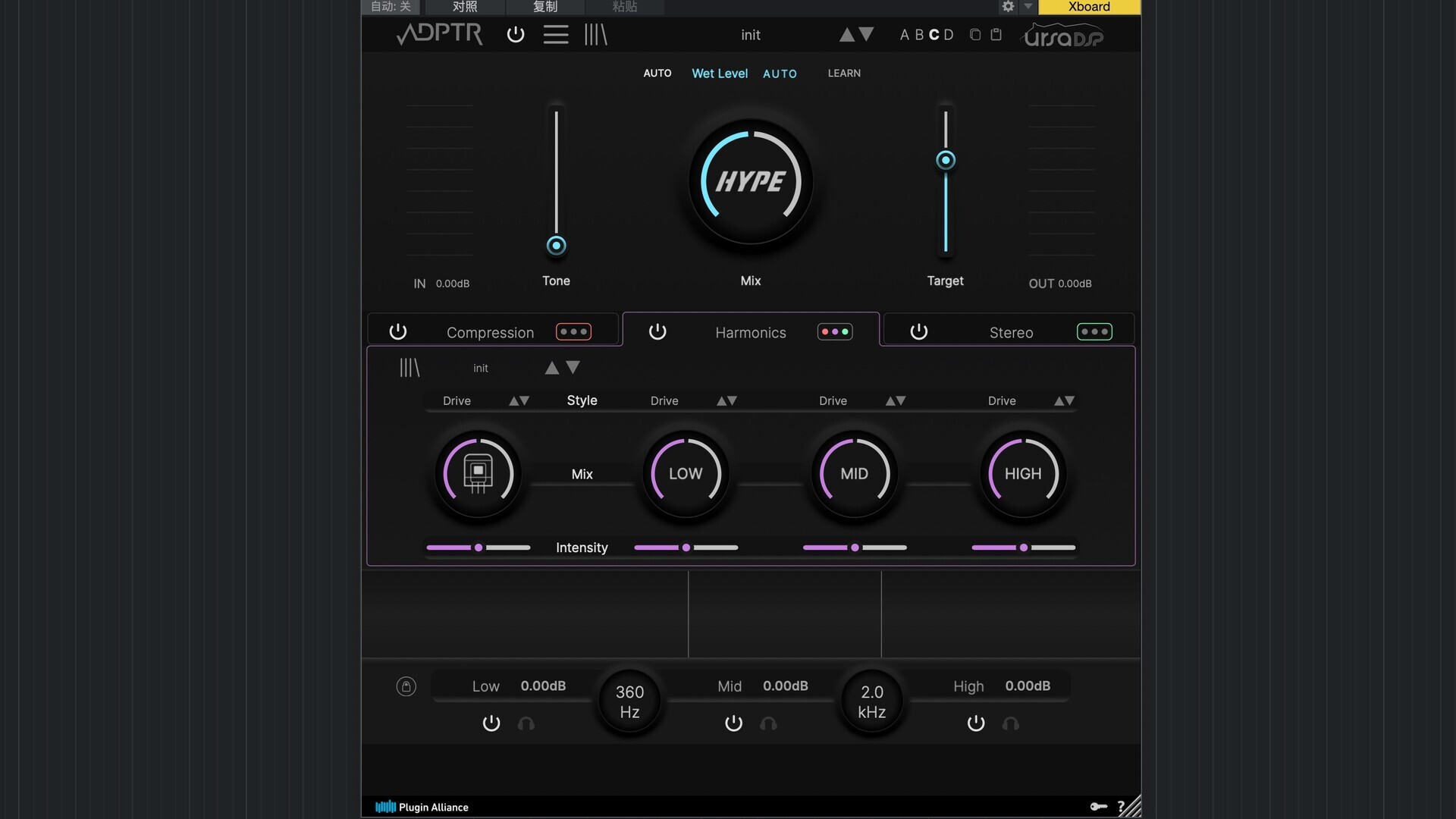Select next main preset down arrow
Image resolution: width=1456 pixels, height=819 pixels.
[867, 34]
